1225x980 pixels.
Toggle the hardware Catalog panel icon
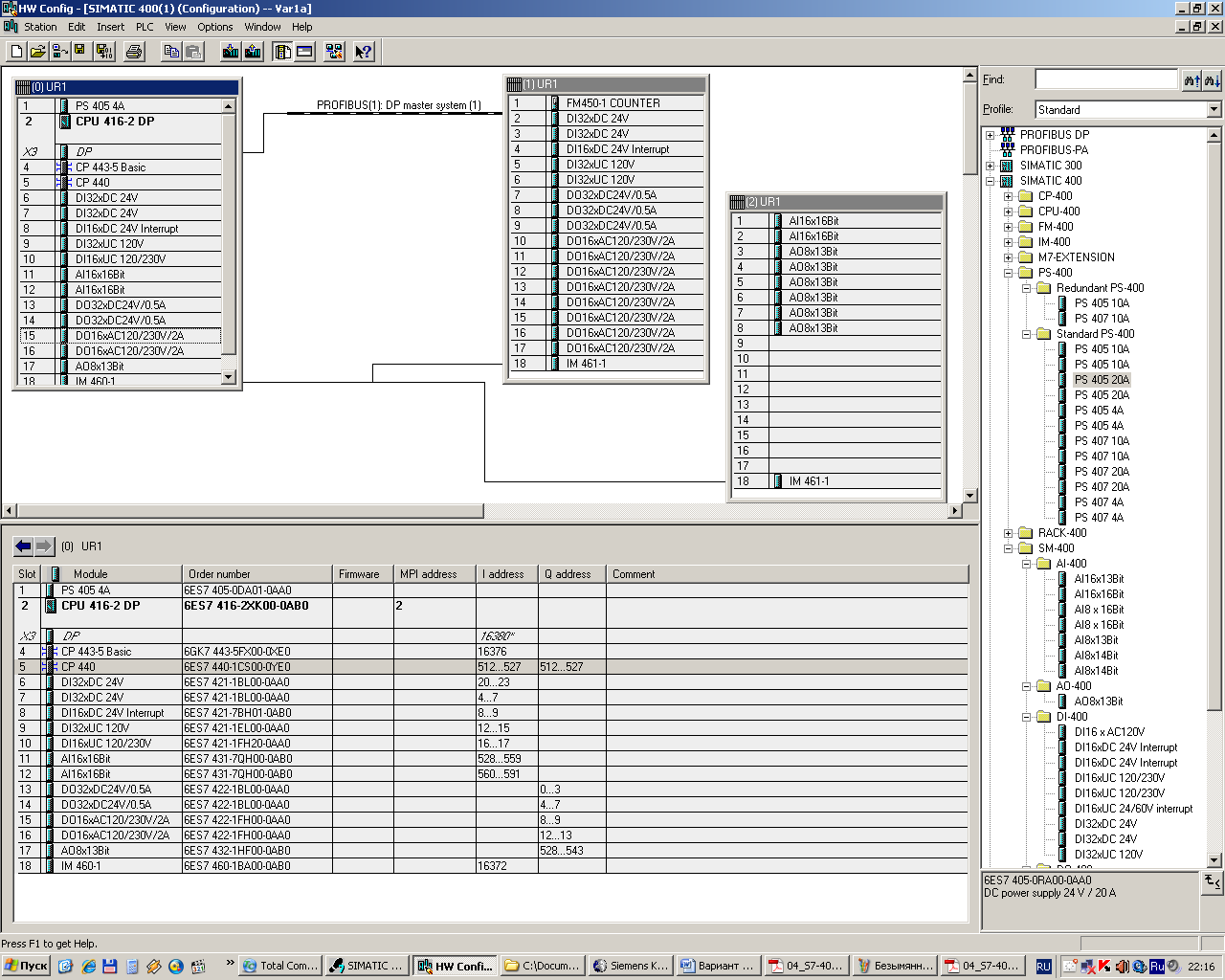click(x=282, y=52)
